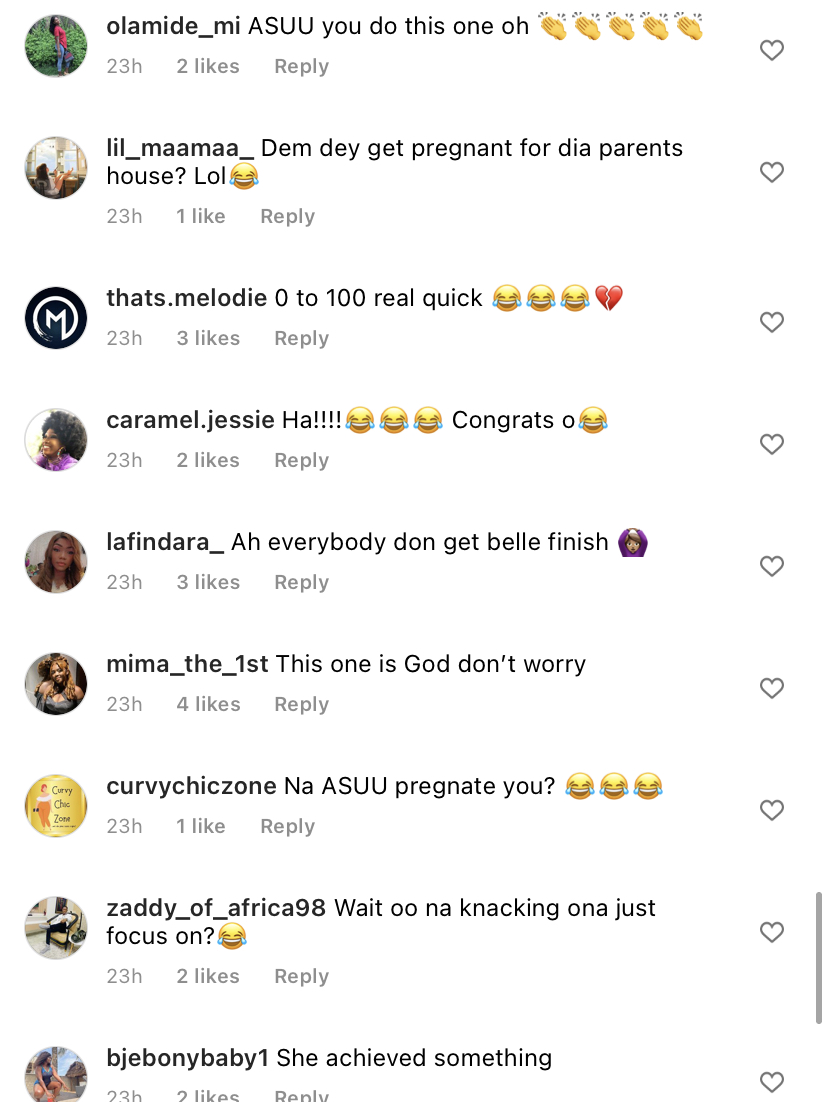Viewport: 828px width, 1102px height.
Task: Like curvychiczone's comment
Action: (x=771, y=810)
